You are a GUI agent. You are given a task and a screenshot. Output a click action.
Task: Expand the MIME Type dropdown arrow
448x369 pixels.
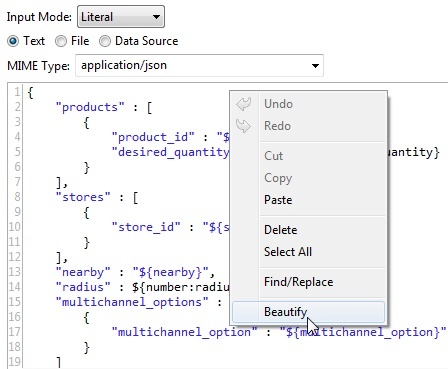point(315,66)
